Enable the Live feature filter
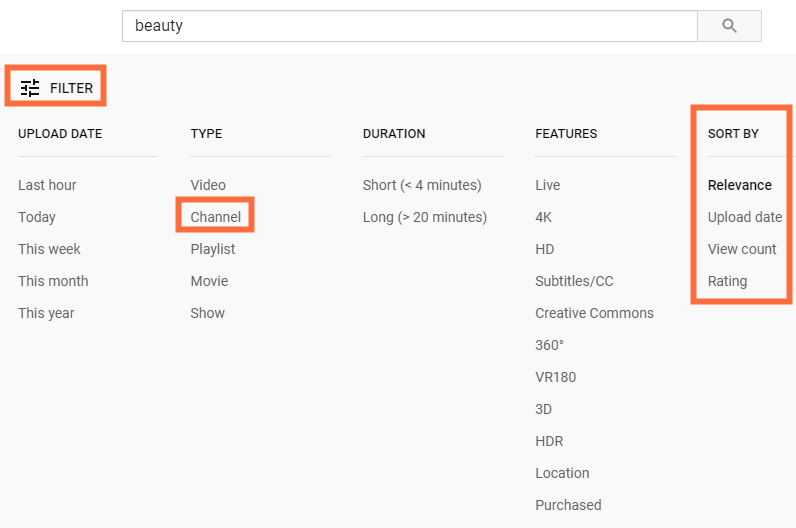The width and height of the screenshot is (796, 528). tap(548, 185)
